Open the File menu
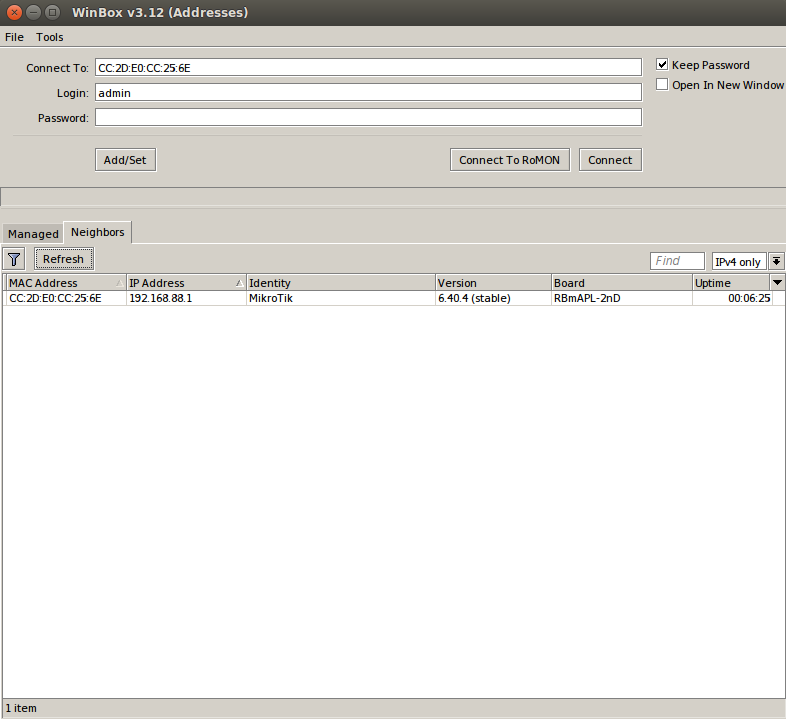The height and width of the screenshot is (719, 786). (x=14, y=37)
